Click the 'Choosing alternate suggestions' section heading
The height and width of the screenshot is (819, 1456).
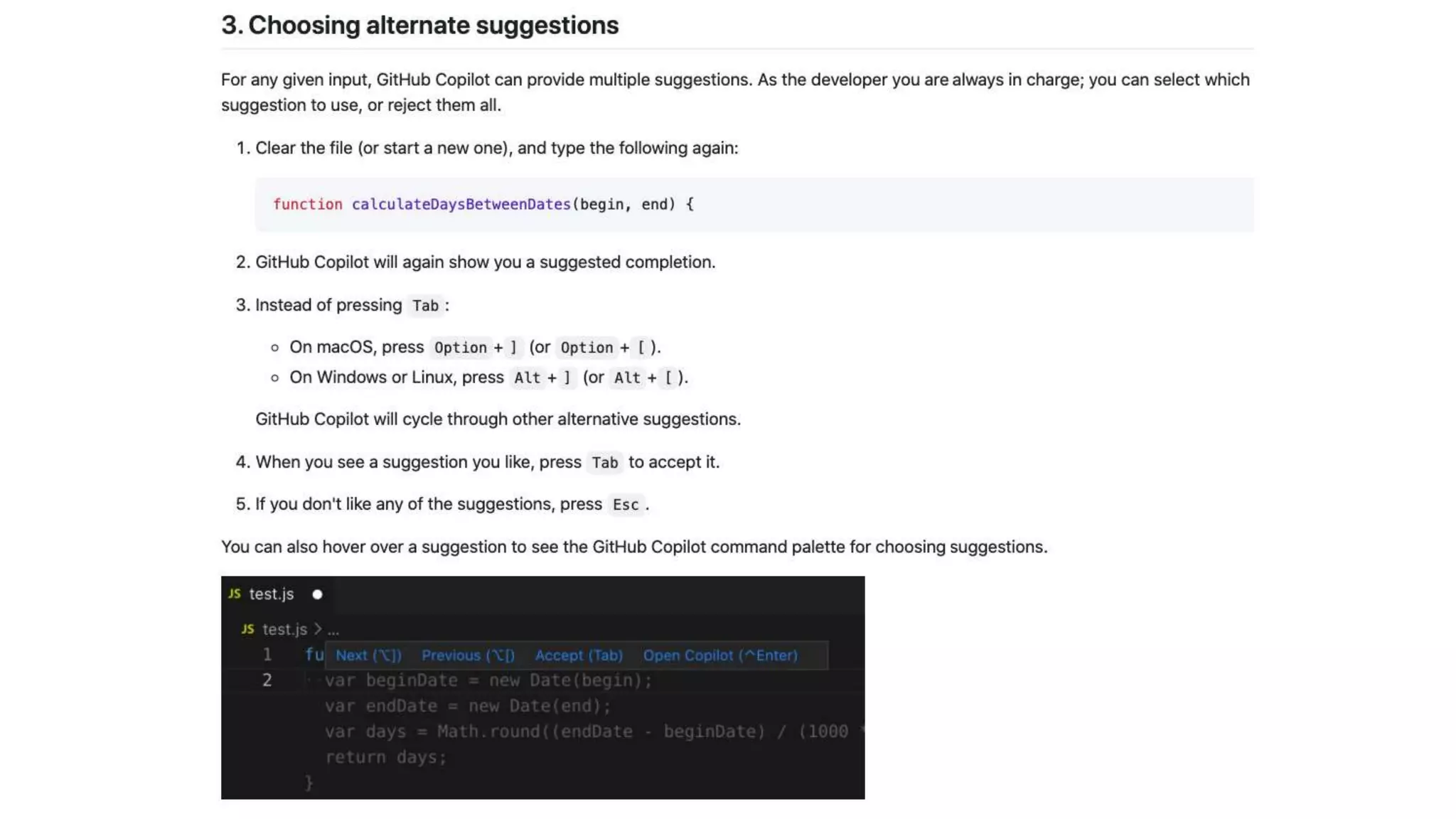pos(419,26)
